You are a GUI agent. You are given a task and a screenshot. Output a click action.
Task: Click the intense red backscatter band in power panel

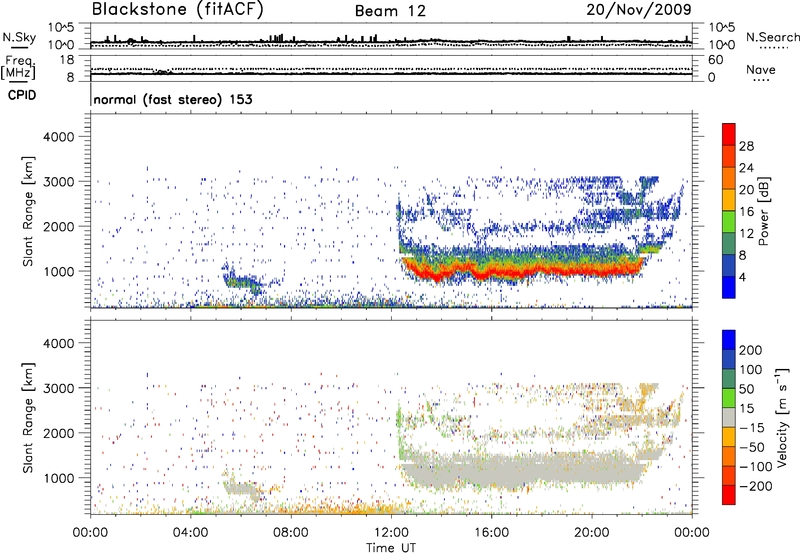520,269
